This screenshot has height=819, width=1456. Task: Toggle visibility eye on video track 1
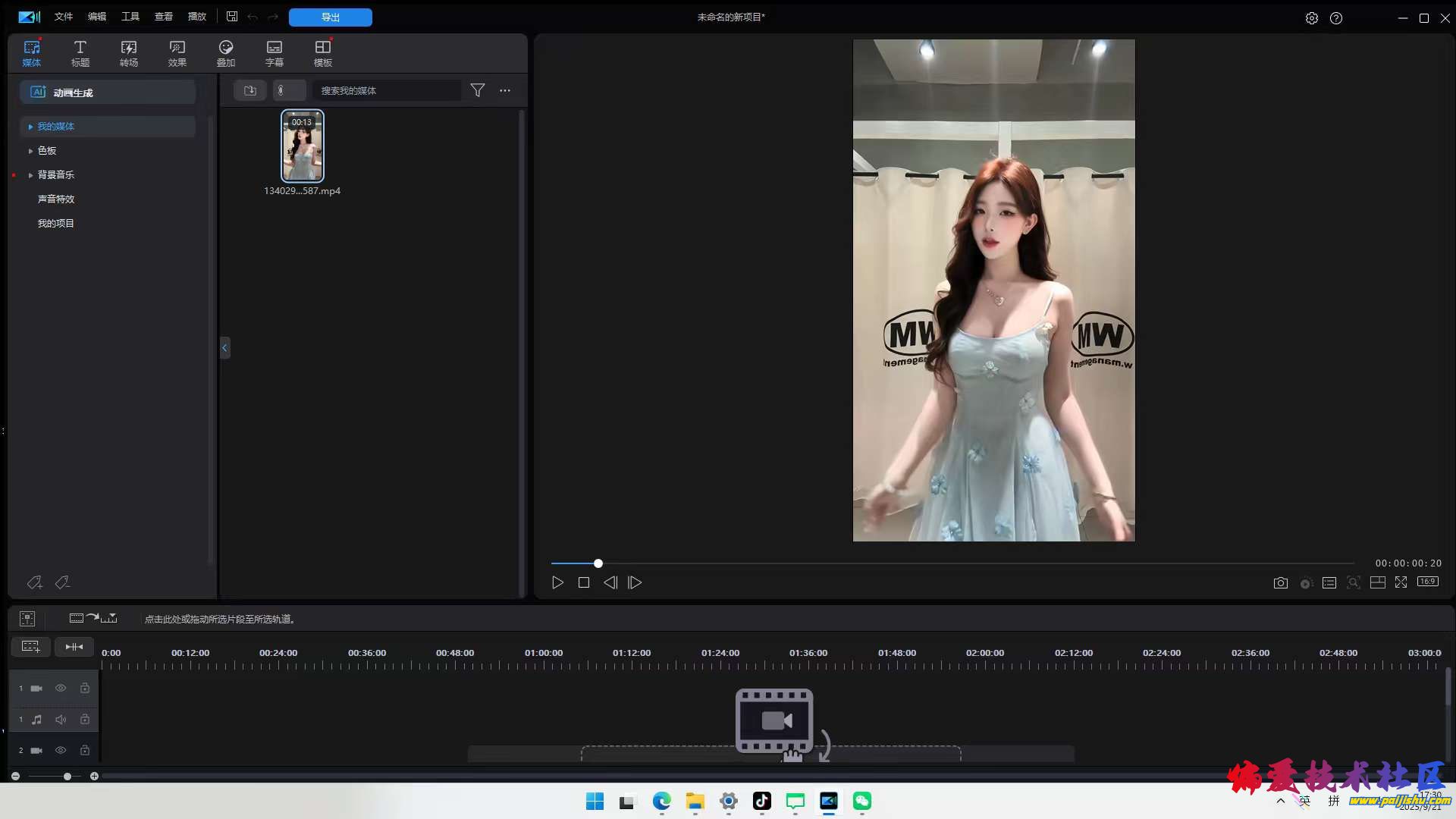coord(61,688)
